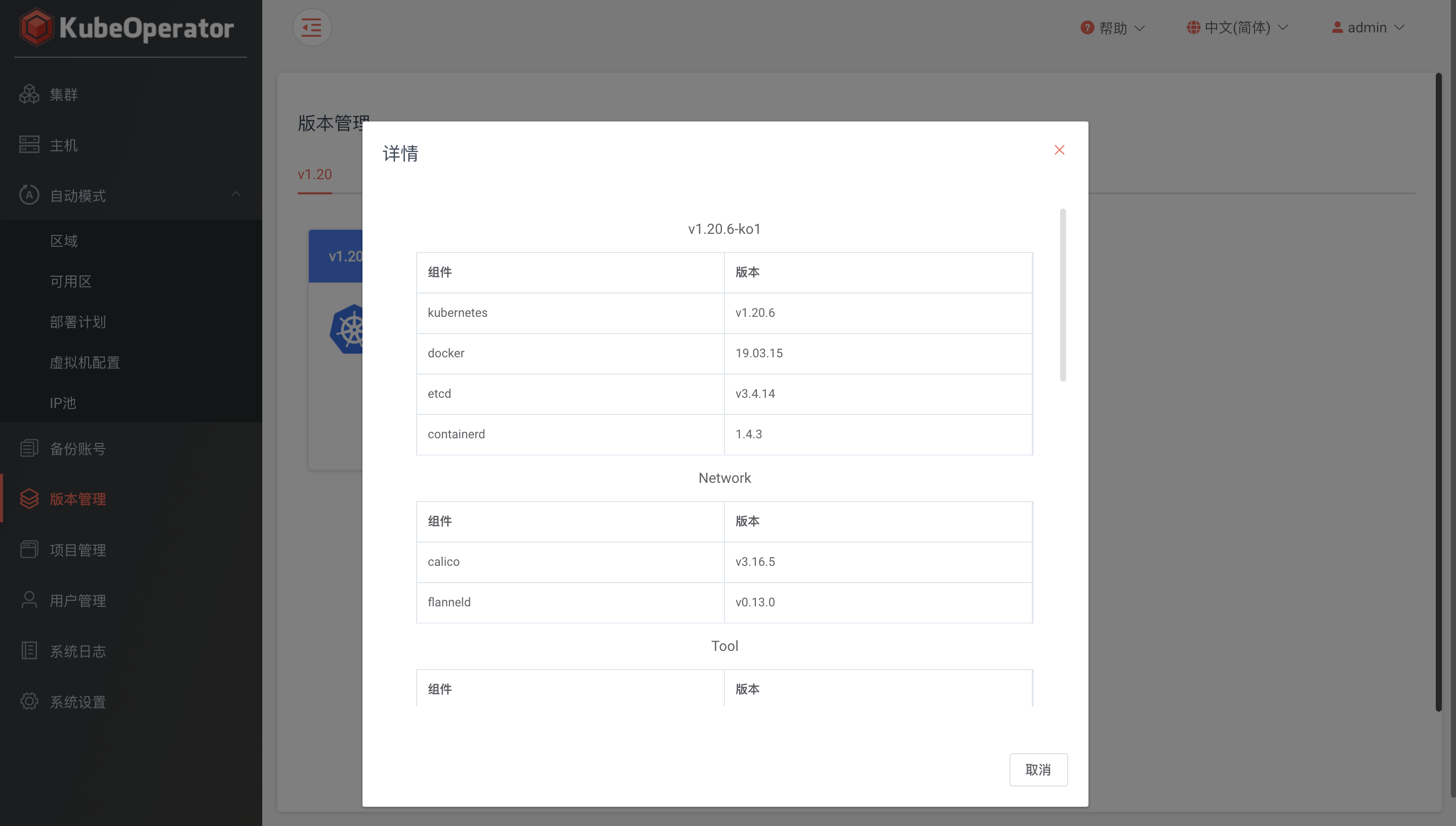Open the 中文(简体) language dropdown
Viewport: 1456px width, 826px height.
1237,27
